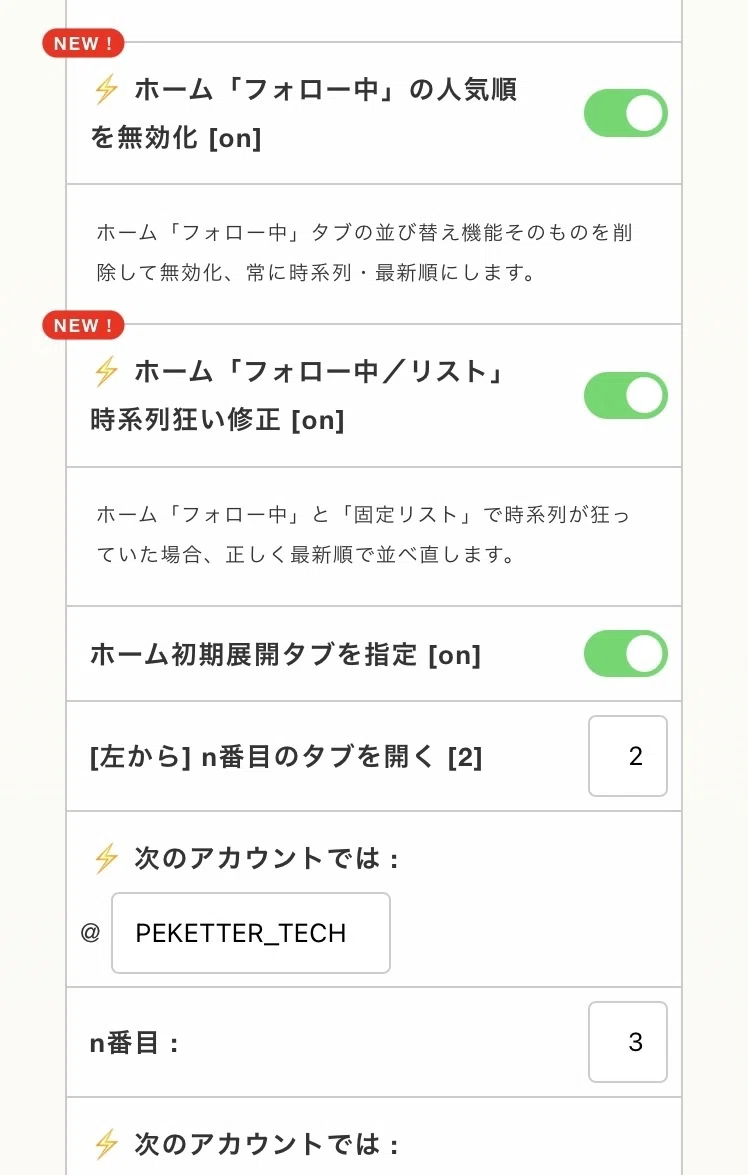
Task: Click description about 並び替え機能 removal
Action: pyautogui.click(x=364, y=253)
